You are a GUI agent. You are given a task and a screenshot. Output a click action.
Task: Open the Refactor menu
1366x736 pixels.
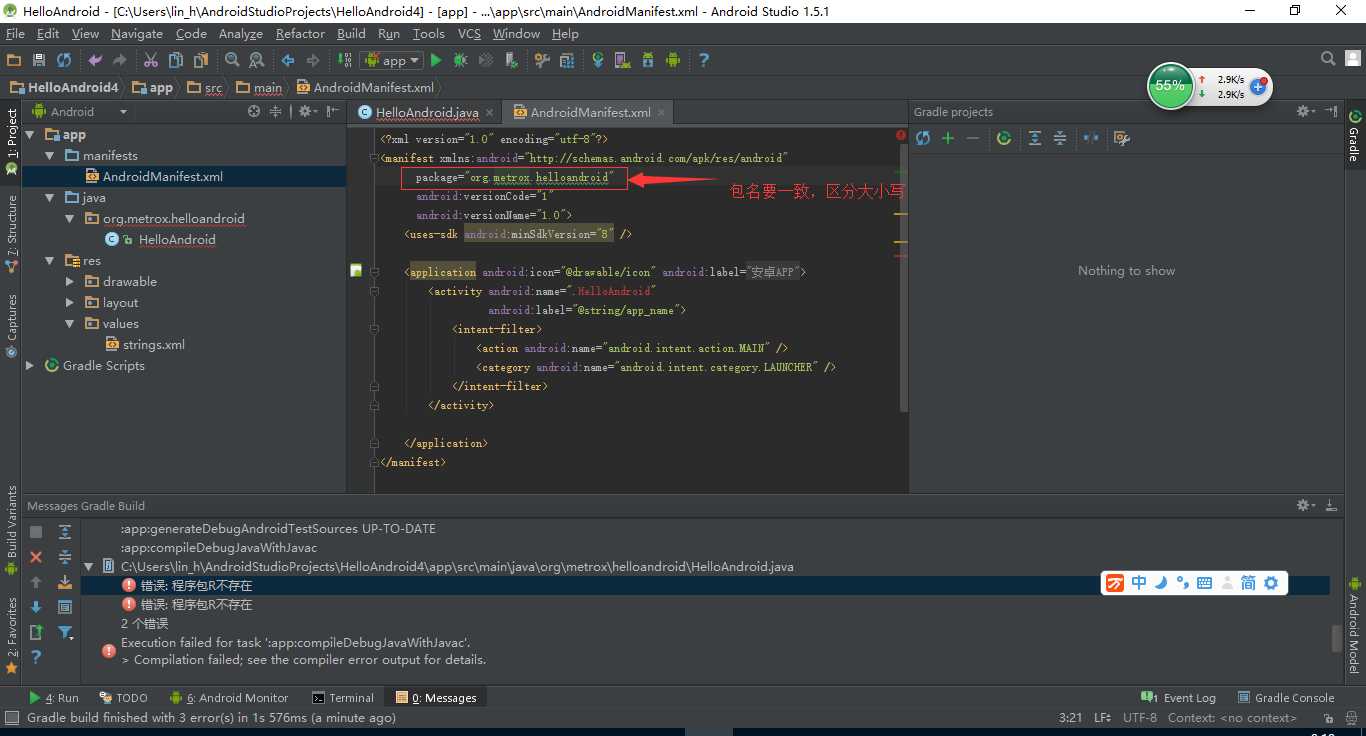click(x=300, y=34)
